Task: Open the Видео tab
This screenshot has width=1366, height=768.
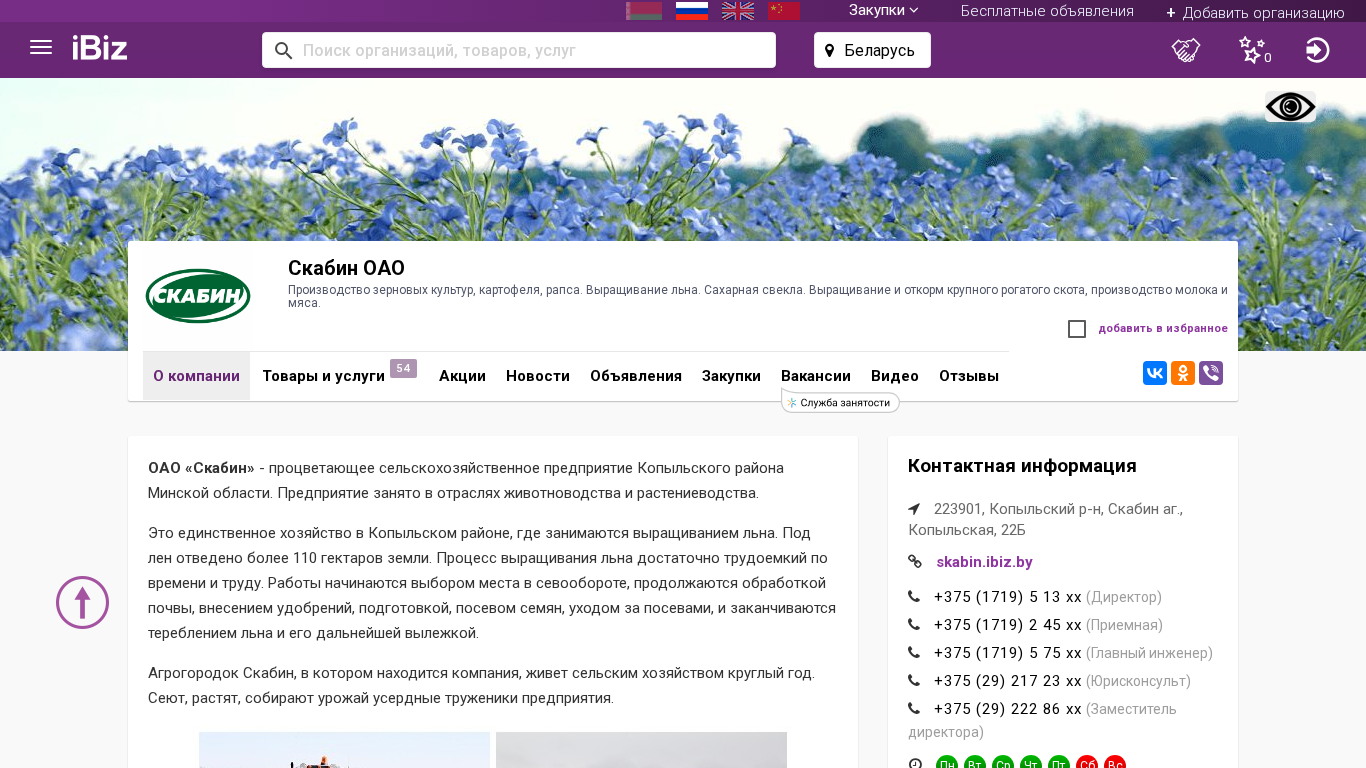Action: (x=895, y=376)
